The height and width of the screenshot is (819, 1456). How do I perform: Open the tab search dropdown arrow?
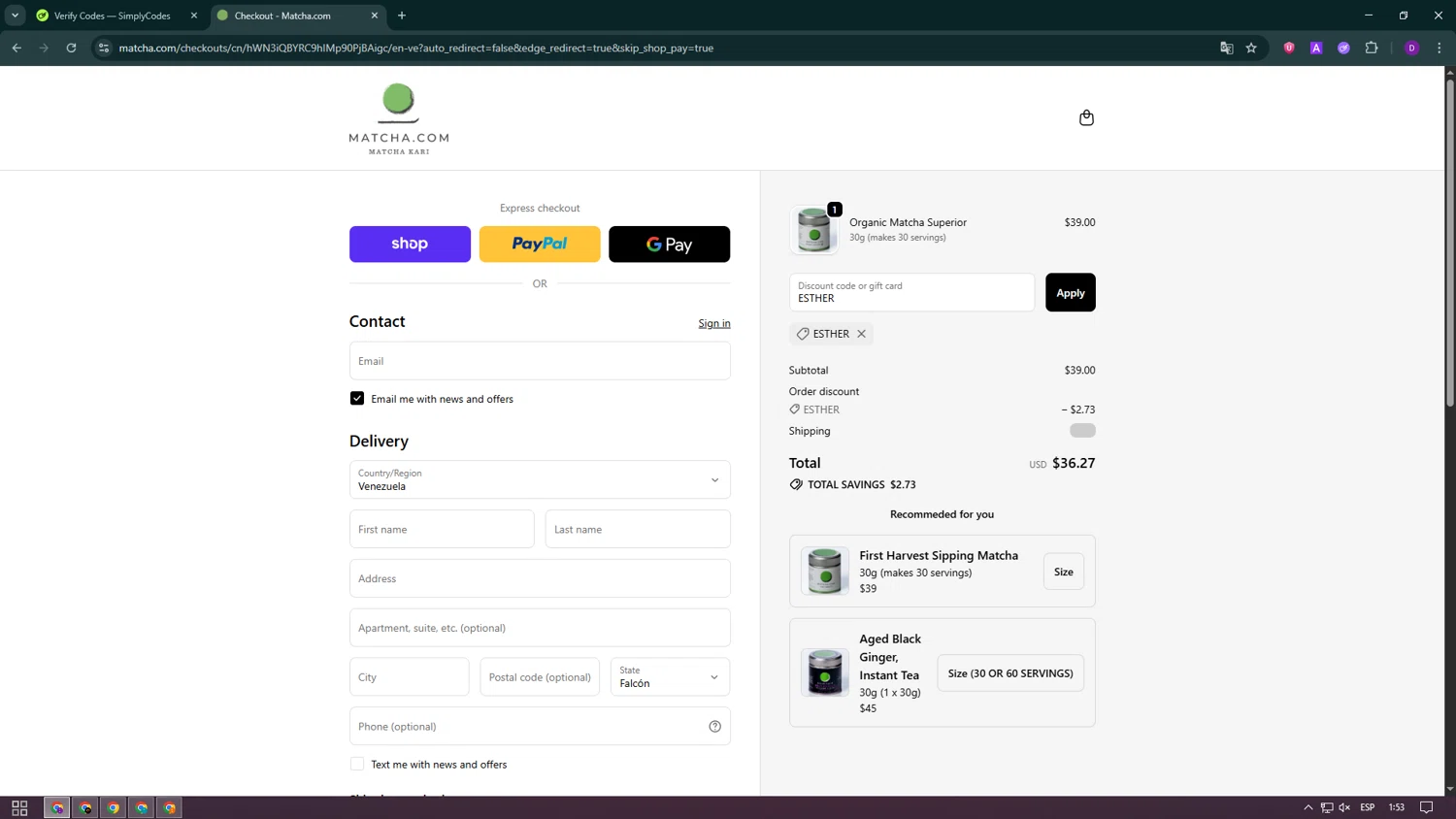pos(15,16)
